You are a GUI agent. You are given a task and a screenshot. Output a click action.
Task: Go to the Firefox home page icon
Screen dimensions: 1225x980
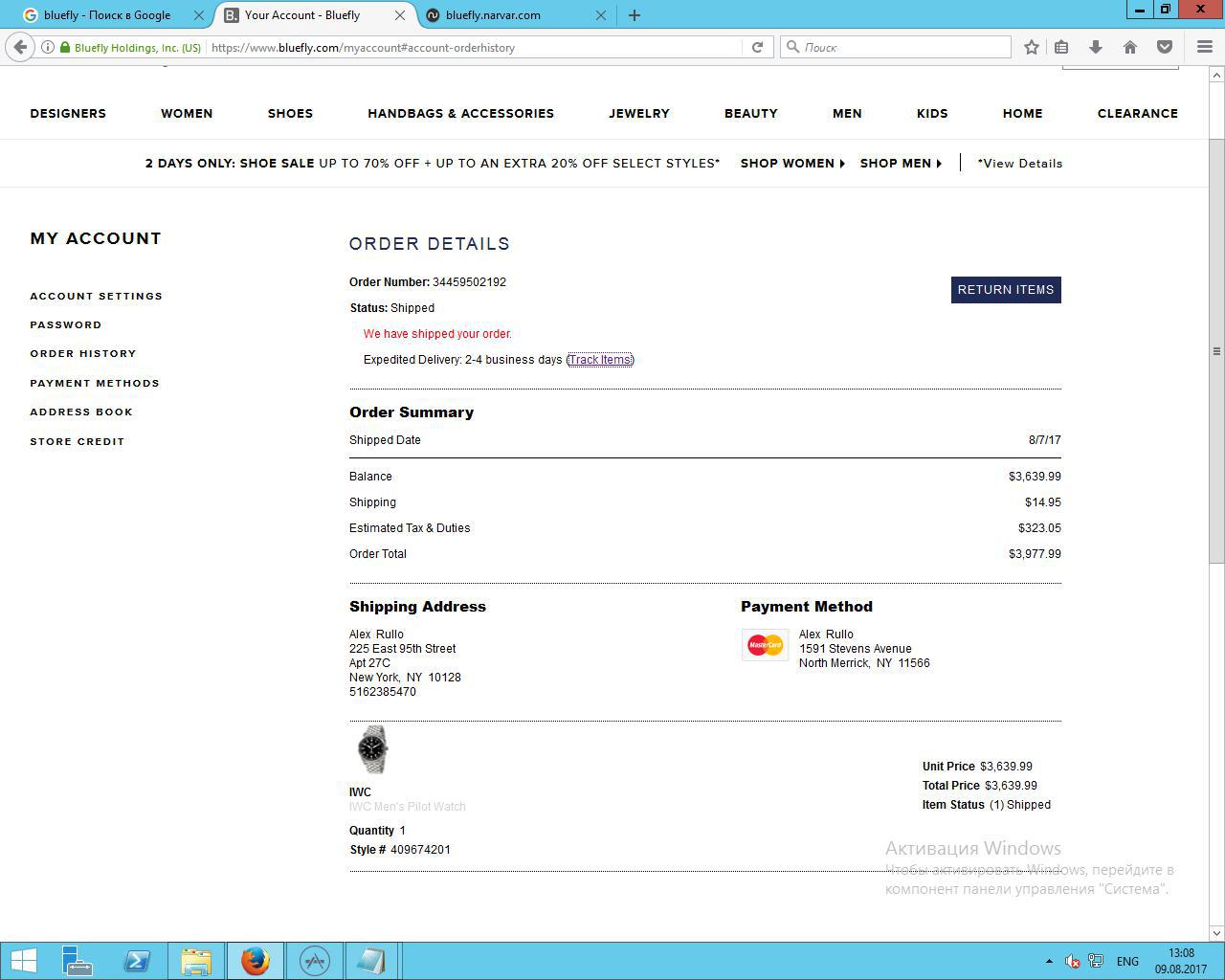(1130, 47)
